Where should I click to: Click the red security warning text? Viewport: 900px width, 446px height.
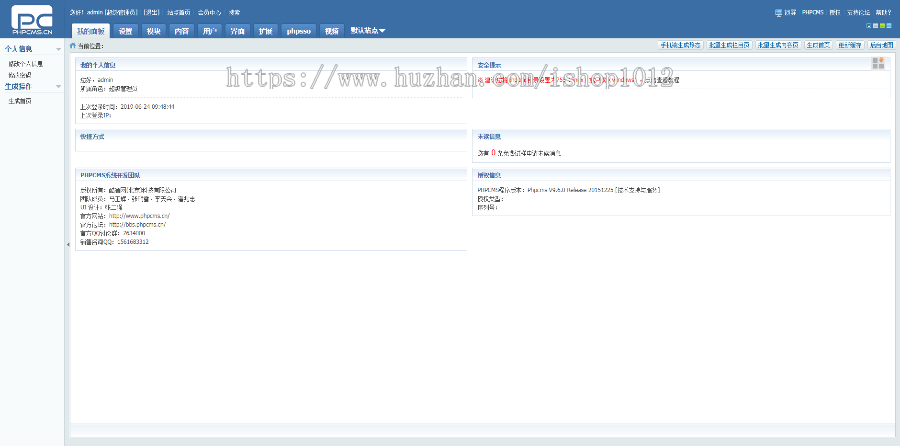coord(556,80)
